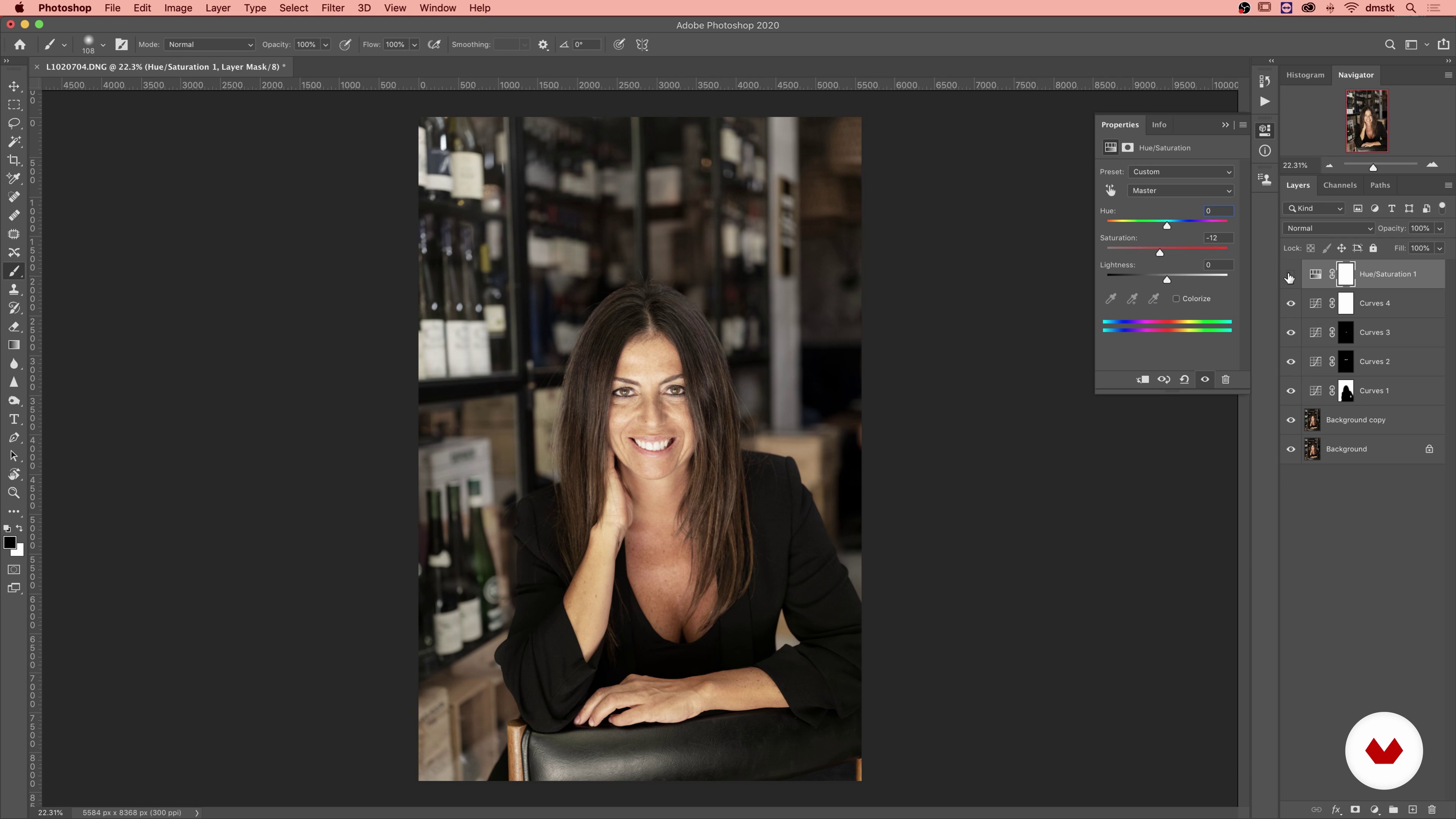1456x819 pixels.
Task: Toggle brush symmetry butterfly icon
Action: coord(642,45)
